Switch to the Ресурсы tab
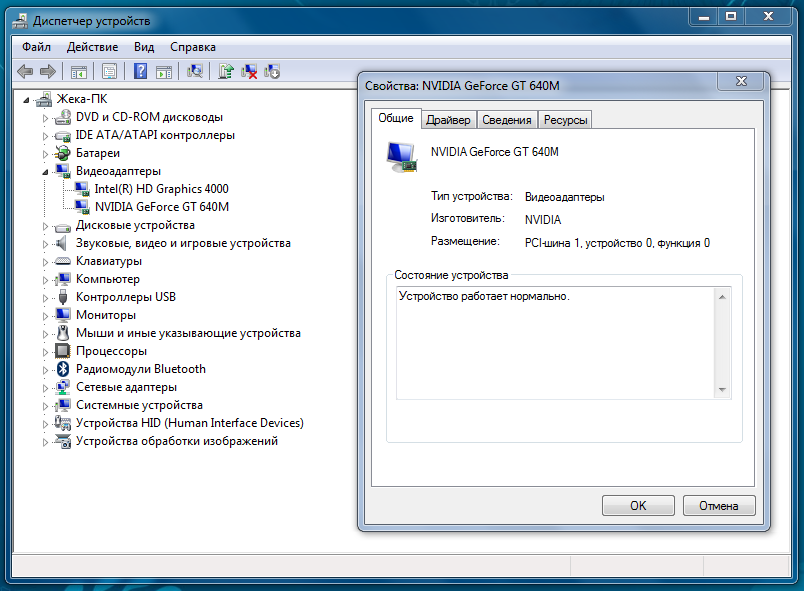Screen dimensions: 804x591 coord(565,120)
